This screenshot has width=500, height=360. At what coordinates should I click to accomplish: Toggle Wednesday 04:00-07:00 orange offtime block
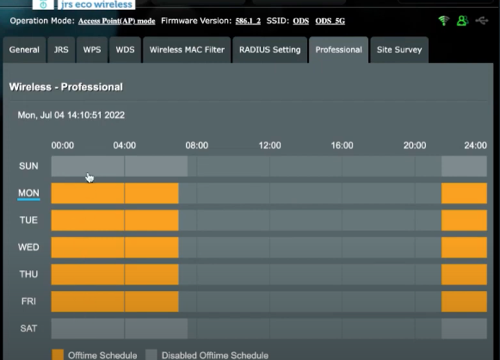tap(152, 247)
